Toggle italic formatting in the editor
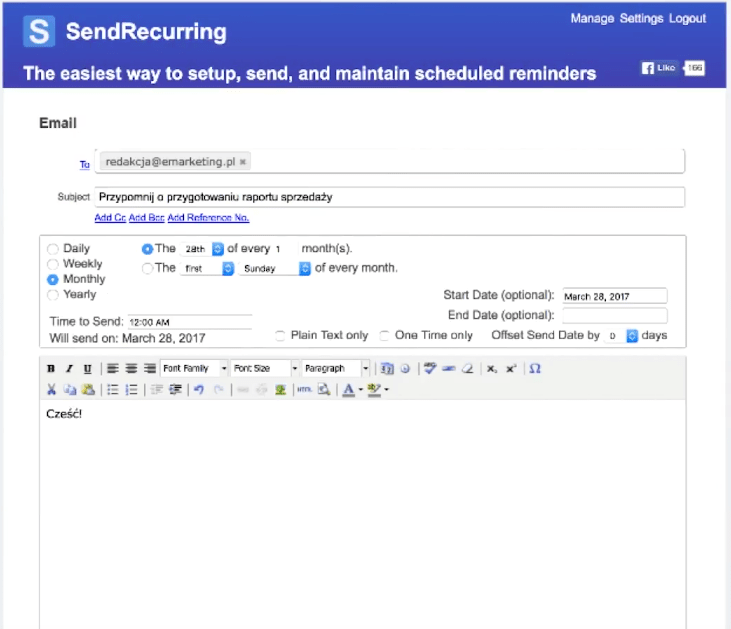731x629 pixels. pyautogui.click(x=69, y=369)
